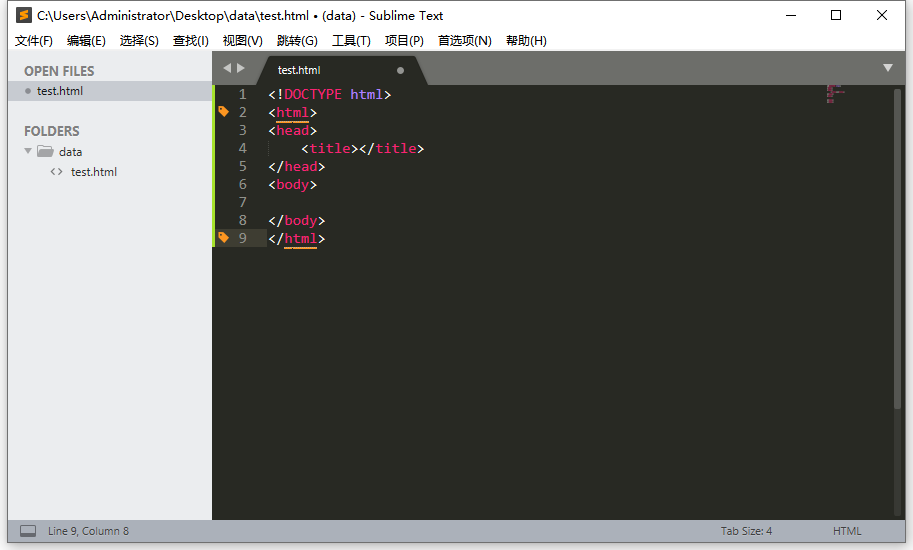Open the 帮助(H) menu

tap(526, 41)
